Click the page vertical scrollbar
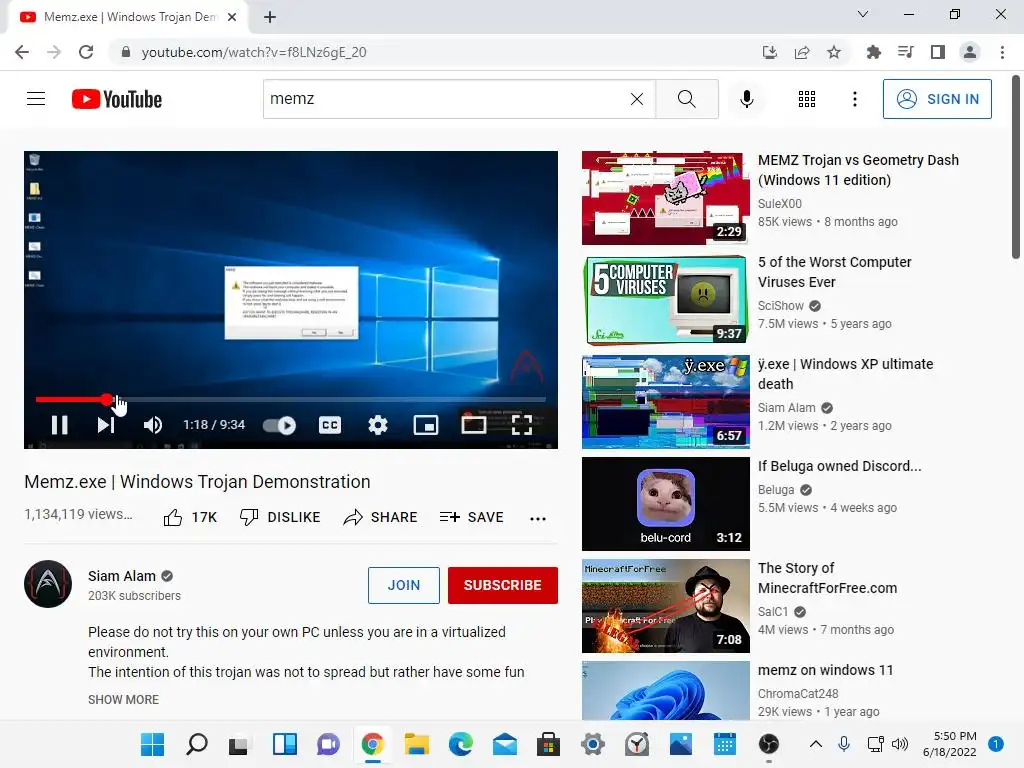 tap(1016, 167)
